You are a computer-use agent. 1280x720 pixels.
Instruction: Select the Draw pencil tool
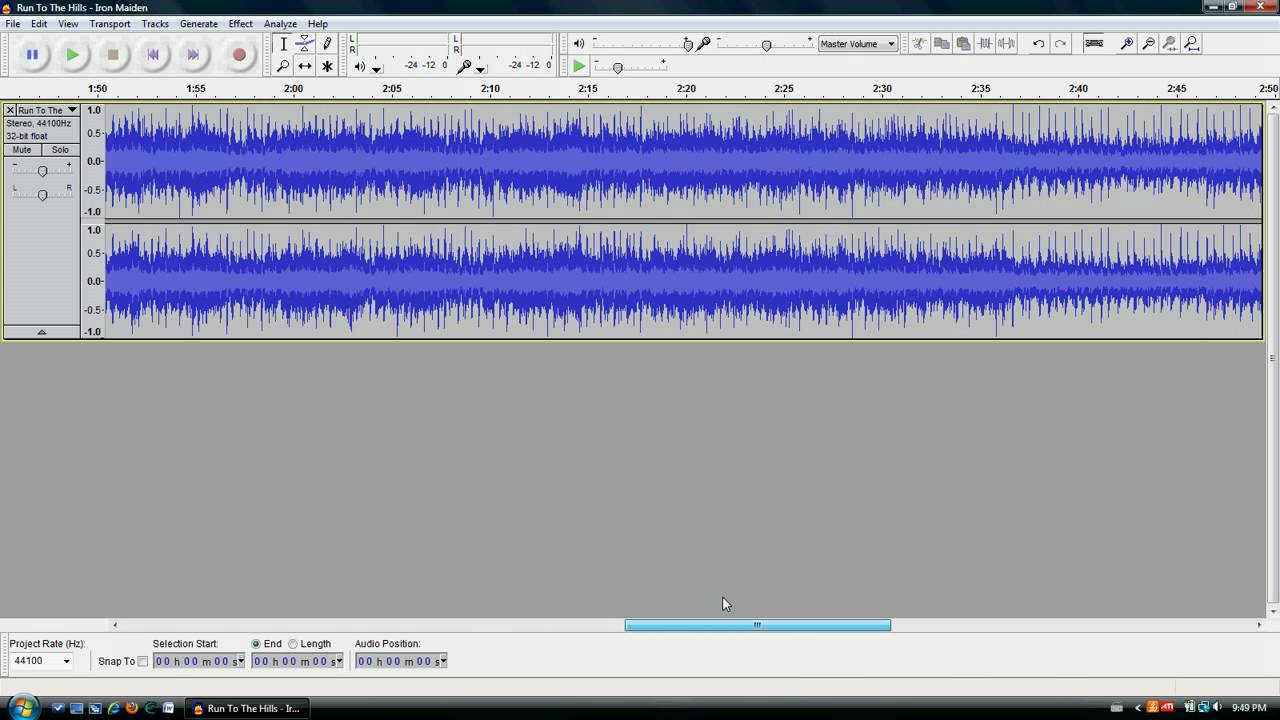point(327,44)
